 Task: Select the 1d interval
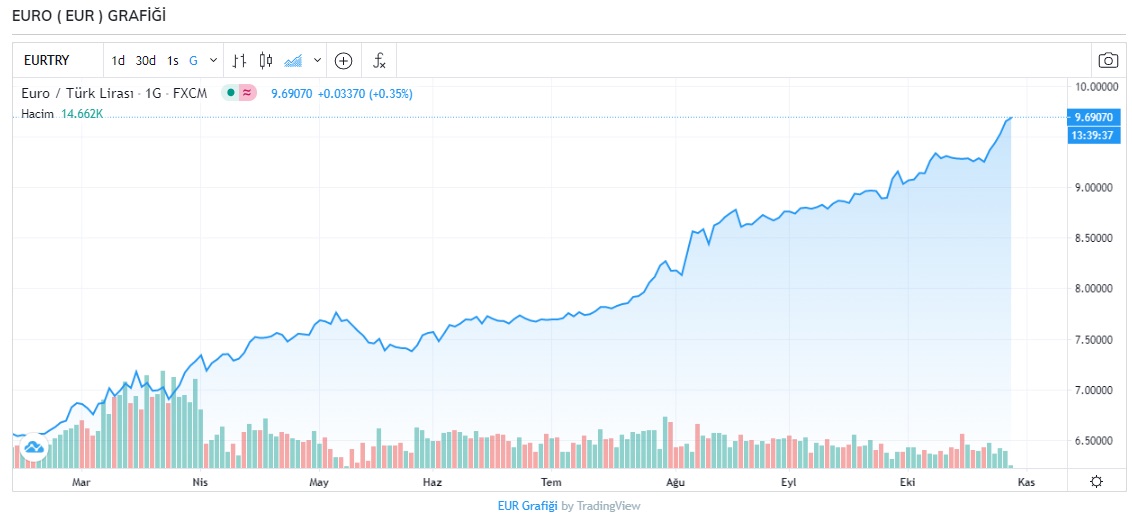118,60
